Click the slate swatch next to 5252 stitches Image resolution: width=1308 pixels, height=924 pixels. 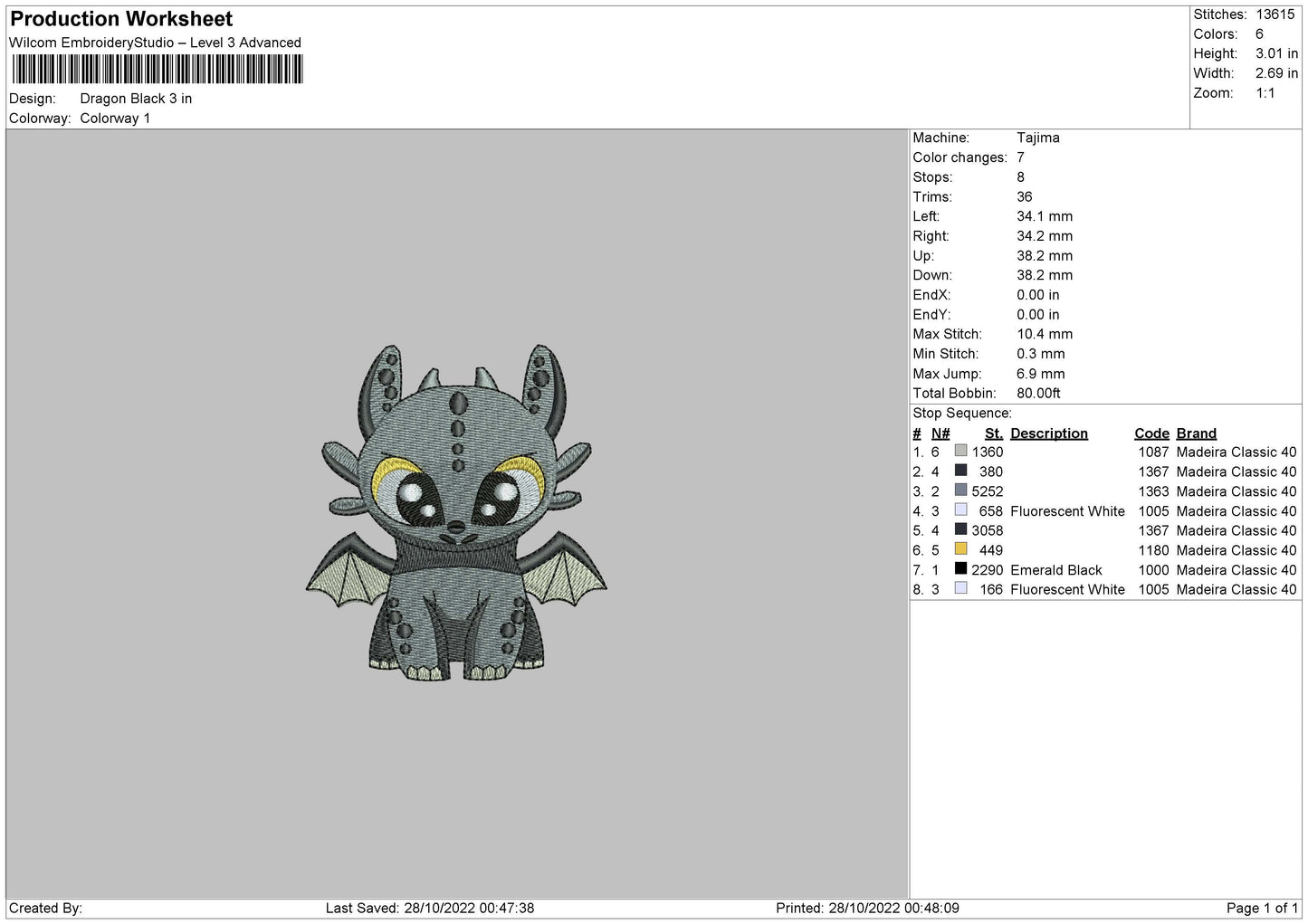(x=960, y=491)
